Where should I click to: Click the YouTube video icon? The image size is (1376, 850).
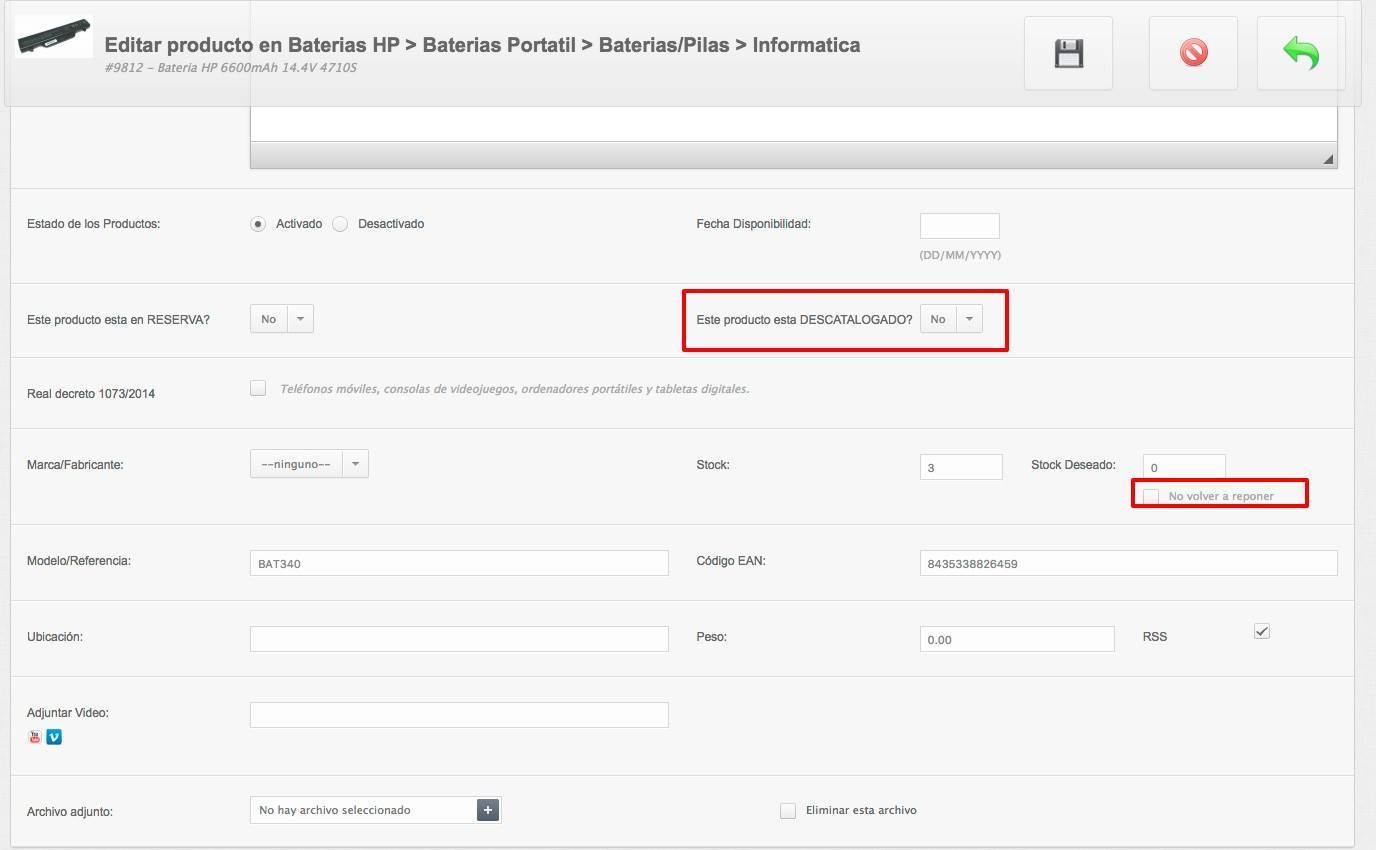coord(35,737)
